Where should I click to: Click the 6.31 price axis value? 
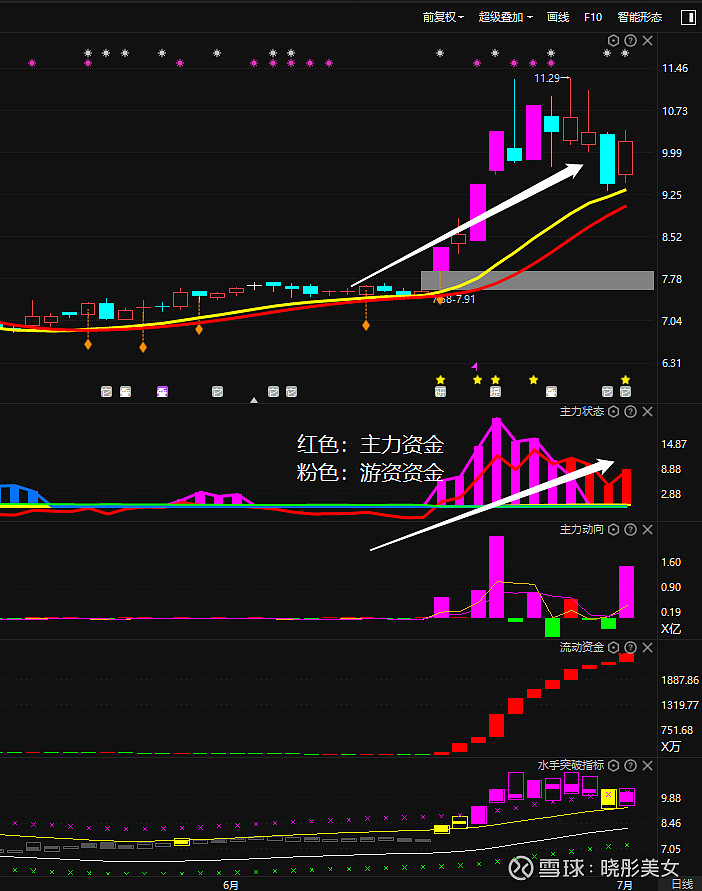click(672, 363)
